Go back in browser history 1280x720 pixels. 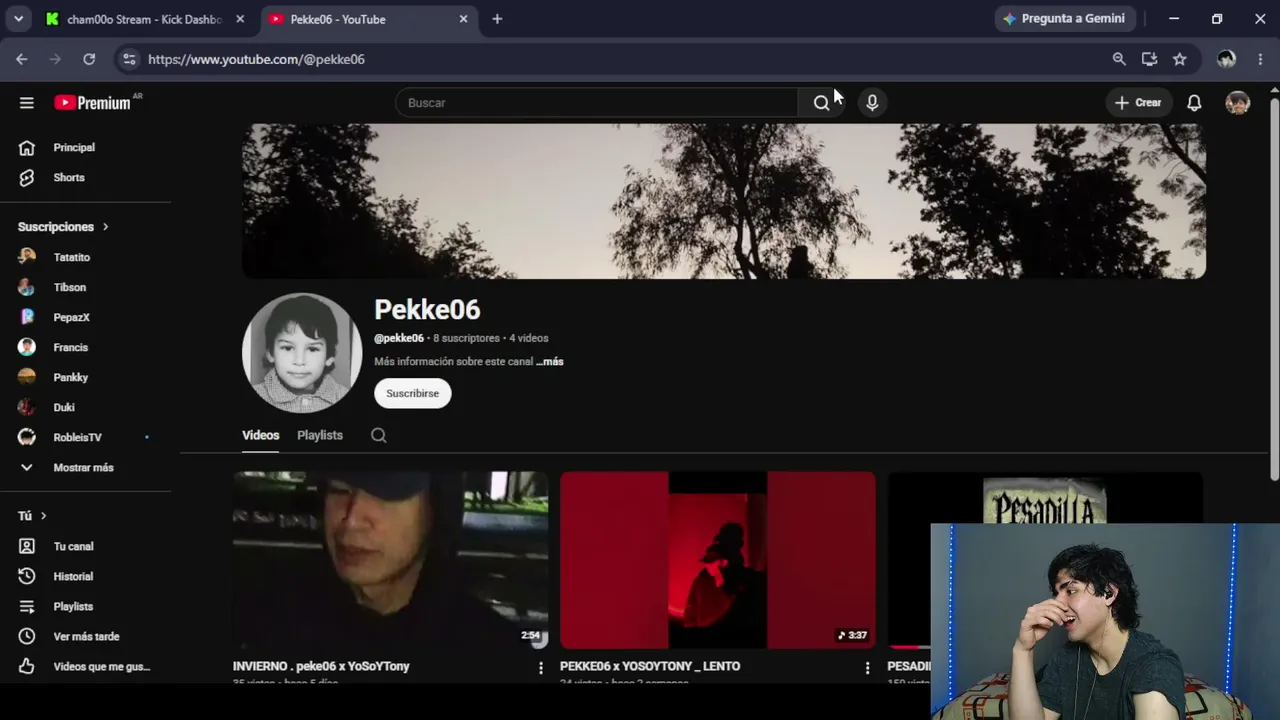pyautogui.click(x=22, y=59)
